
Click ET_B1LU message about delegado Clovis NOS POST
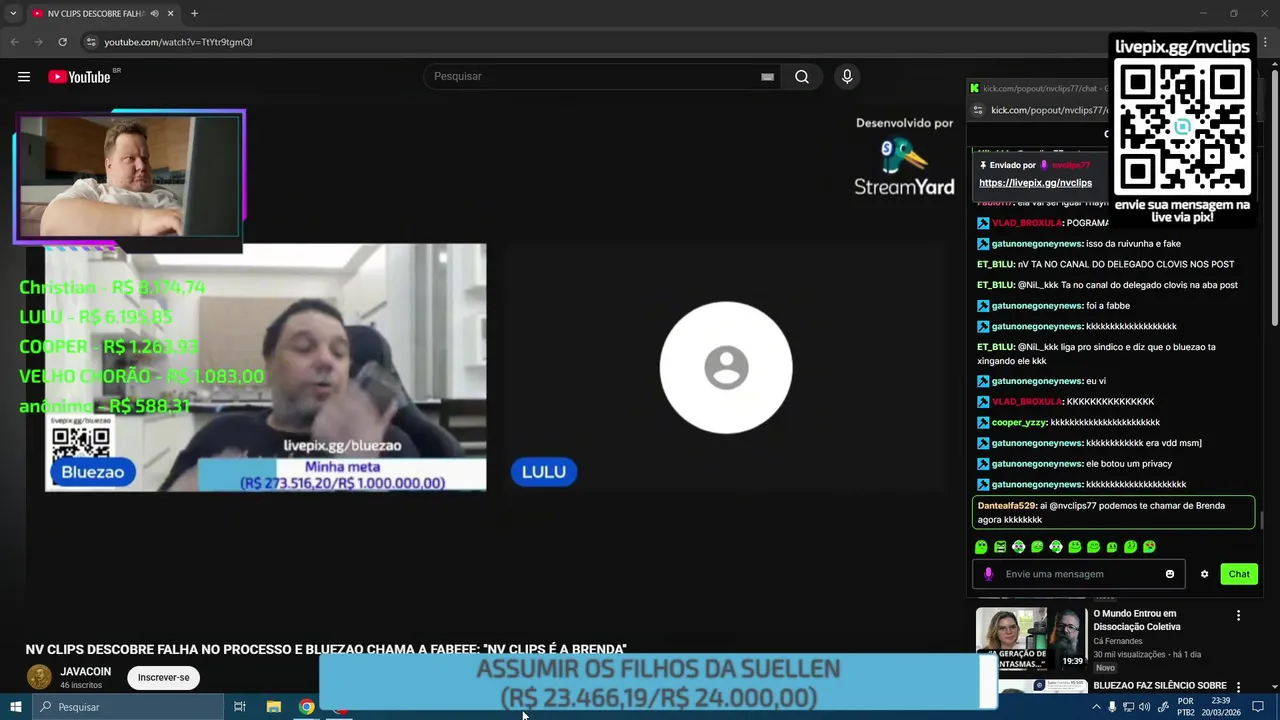[1105, 264]
